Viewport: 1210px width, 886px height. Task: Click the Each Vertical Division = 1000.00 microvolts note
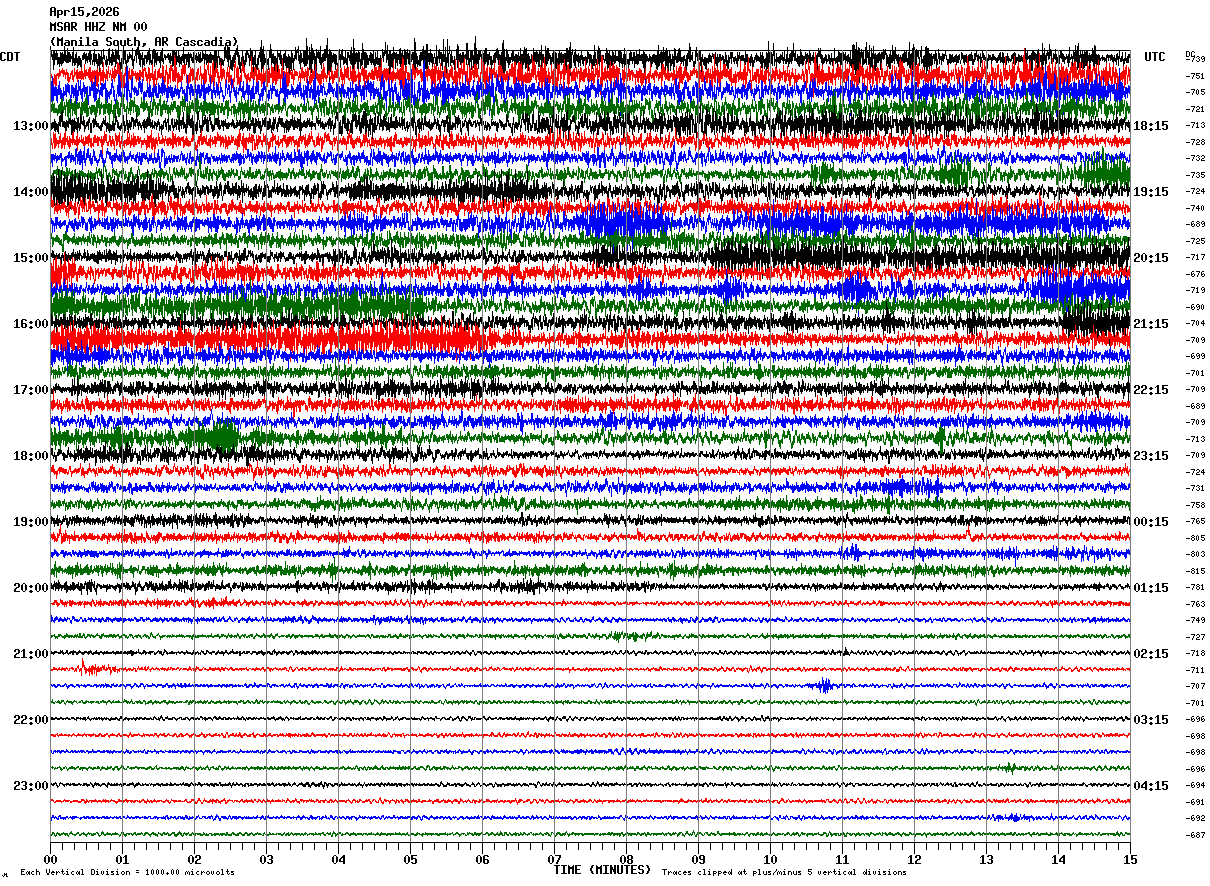127,872
